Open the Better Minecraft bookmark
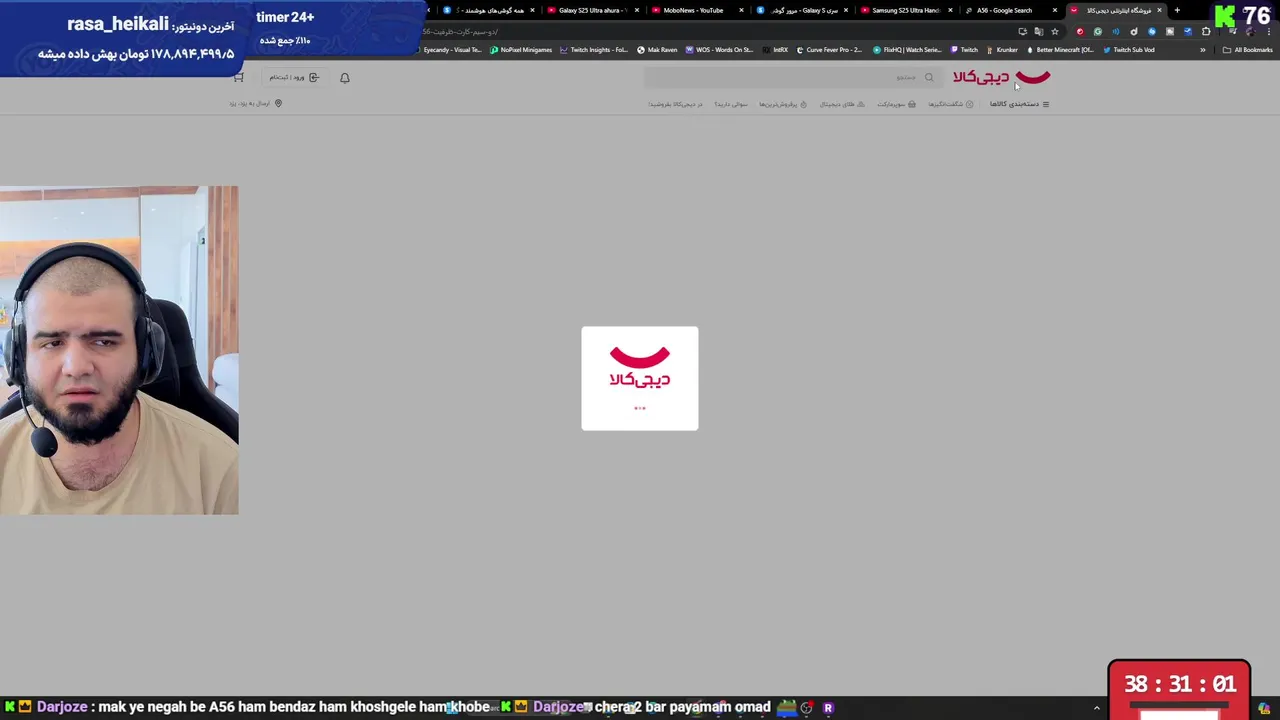Viewport: 1280px width, 720px height. click(x=1060, y=50)
